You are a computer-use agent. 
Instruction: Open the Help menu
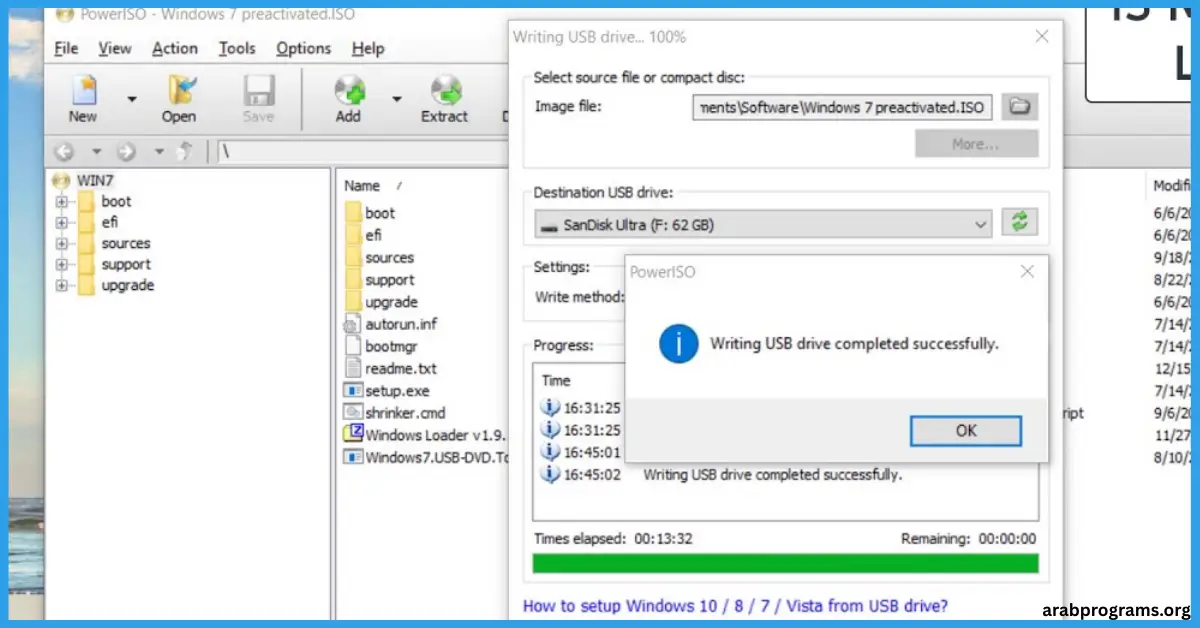click(x=368, y=48)
